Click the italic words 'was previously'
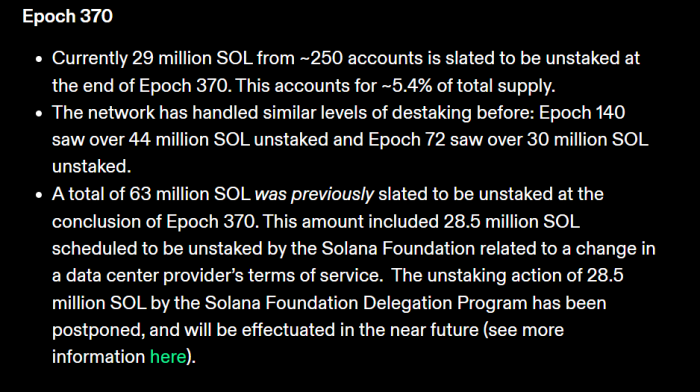The height and width of the screenshot is (392, 700). coord(314,194)
